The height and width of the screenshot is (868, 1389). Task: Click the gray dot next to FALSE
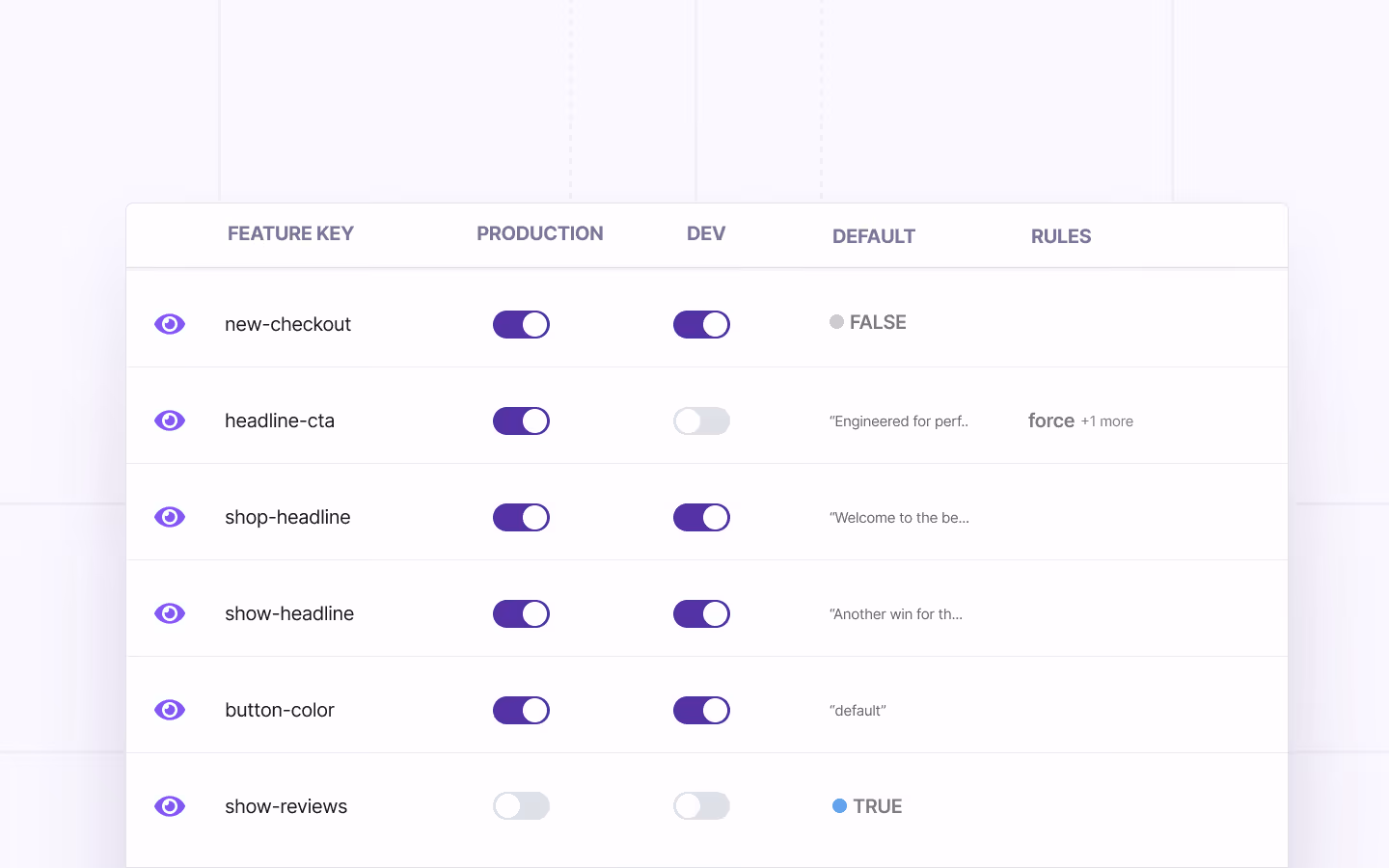click(836, 322)
